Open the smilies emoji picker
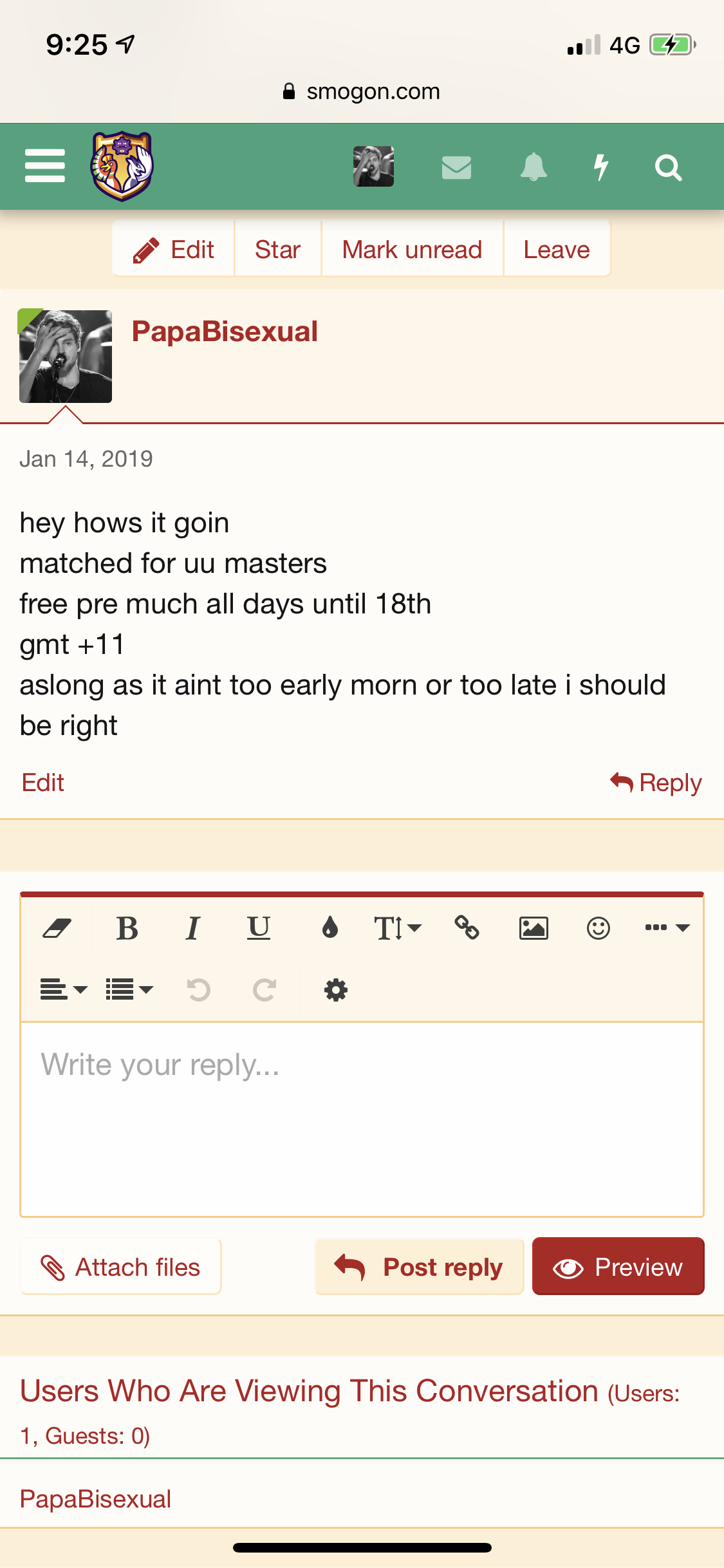This screenshot has height=1568, width=724. [x=599, y=928]
